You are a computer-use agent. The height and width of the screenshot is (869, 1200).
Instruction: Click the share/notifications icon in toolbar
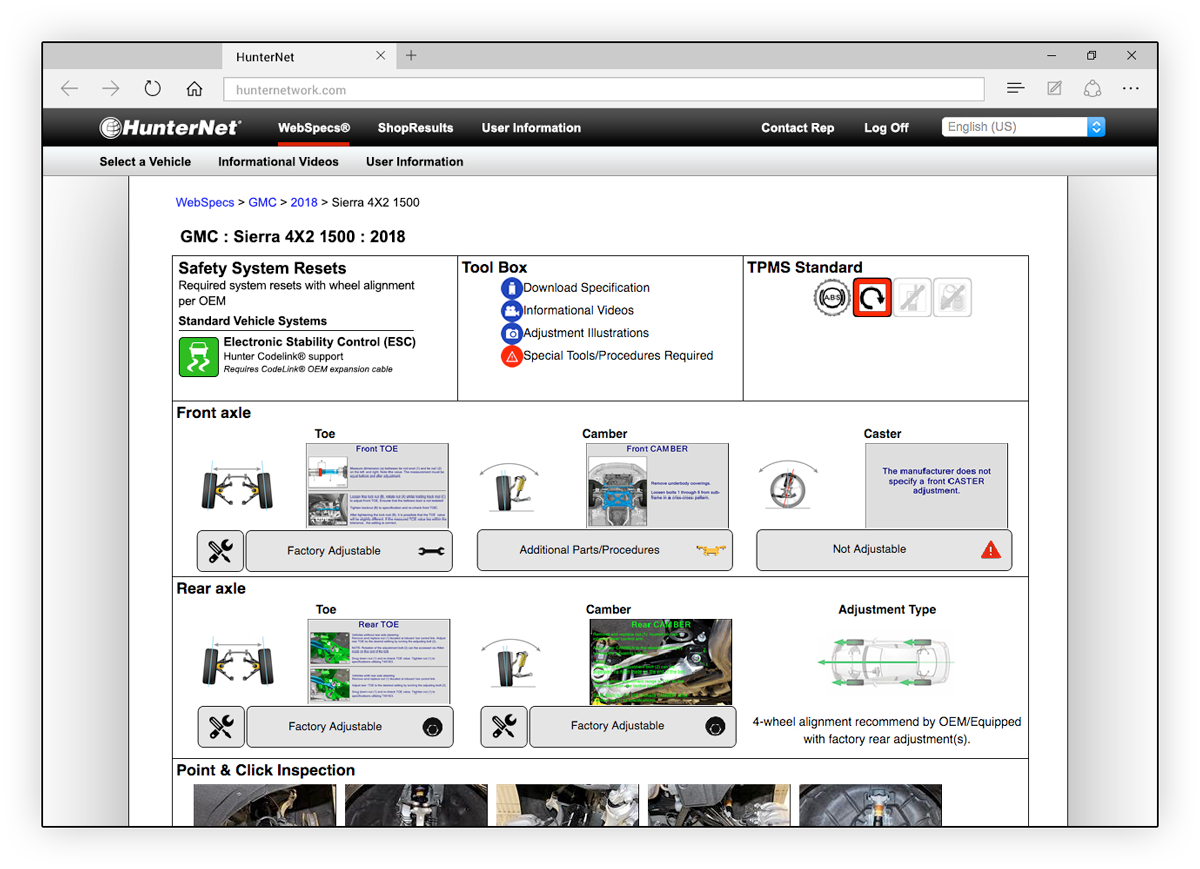coord(1092,89)
